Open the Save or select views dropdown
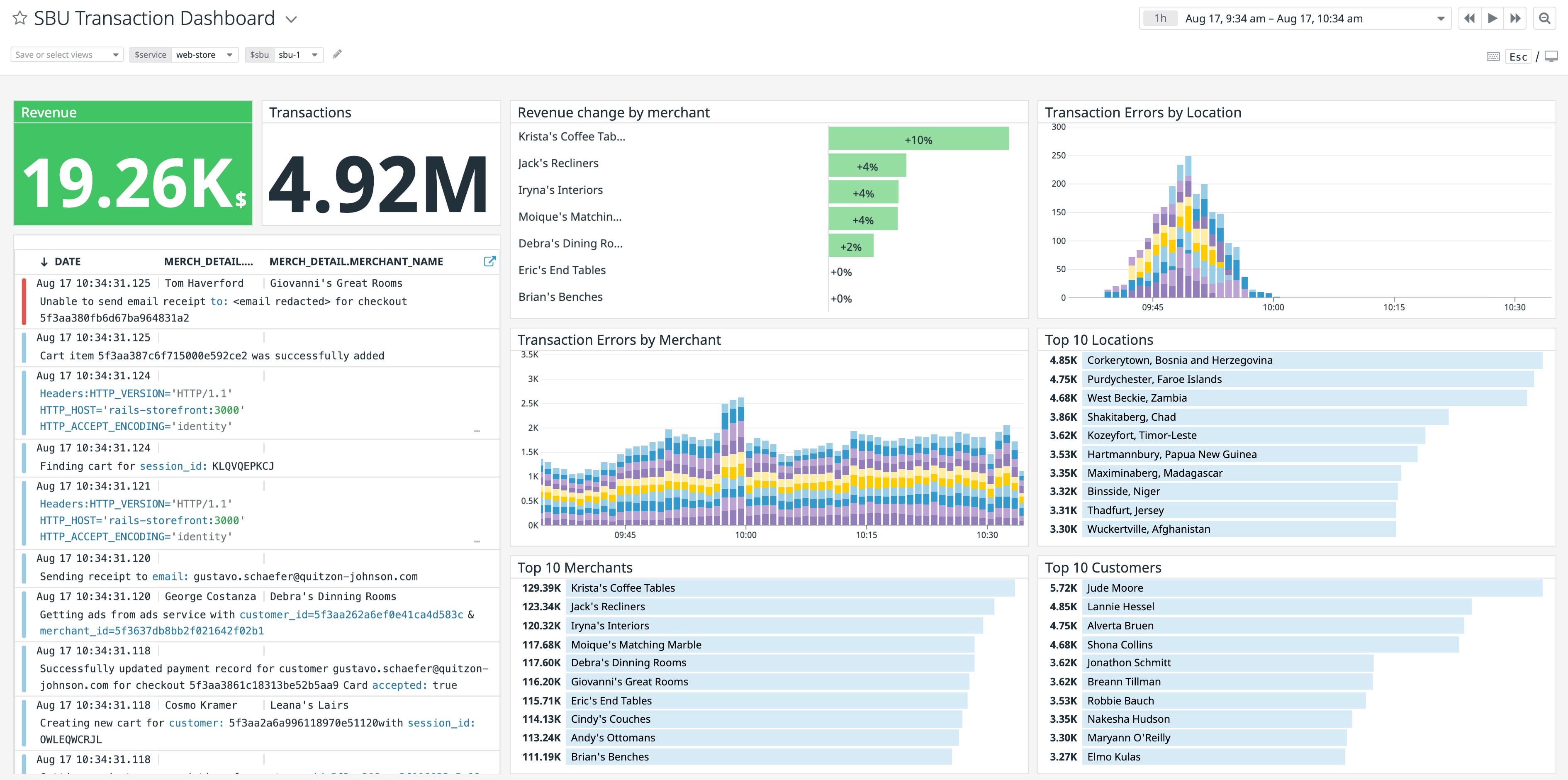 click(66, 54)
